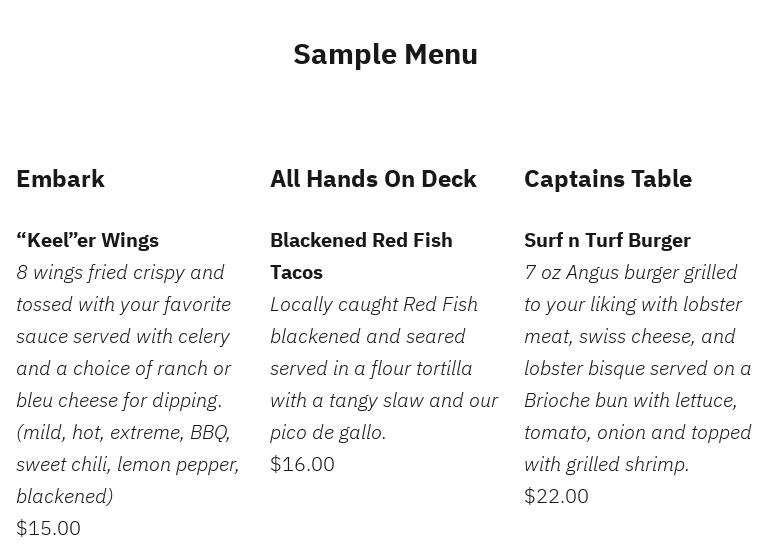Click the Surf n Turf Burger title
Viewport: 770px width, 549px height.
[607, 240]
